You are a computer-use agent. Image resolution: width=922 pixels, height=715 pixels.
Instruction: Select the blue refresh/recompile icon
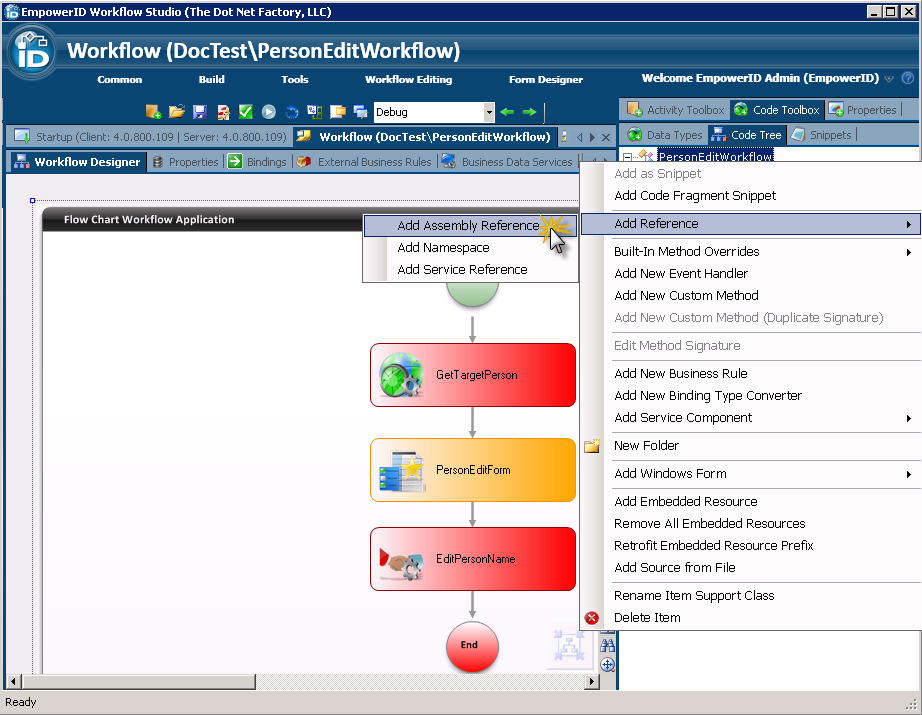[x=291, y=112]
